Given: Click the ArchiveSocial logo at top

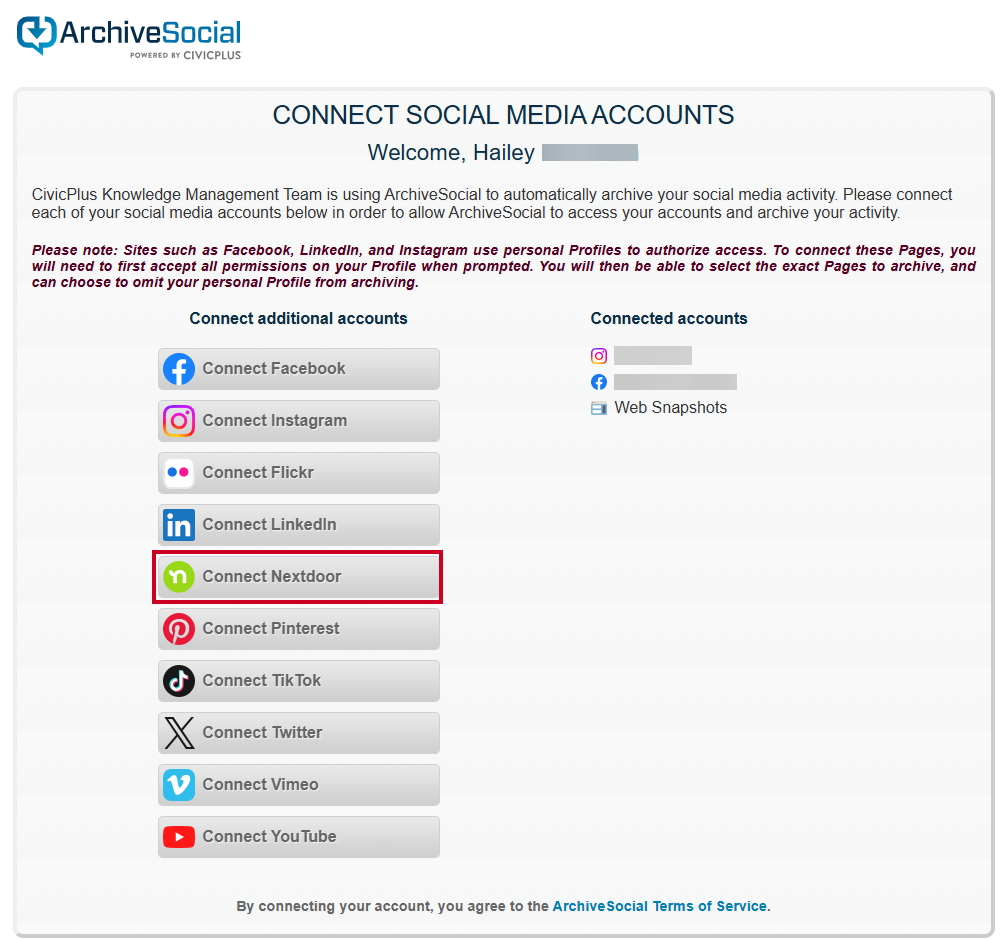Looking at the screenshot, I should pos(129,36).
